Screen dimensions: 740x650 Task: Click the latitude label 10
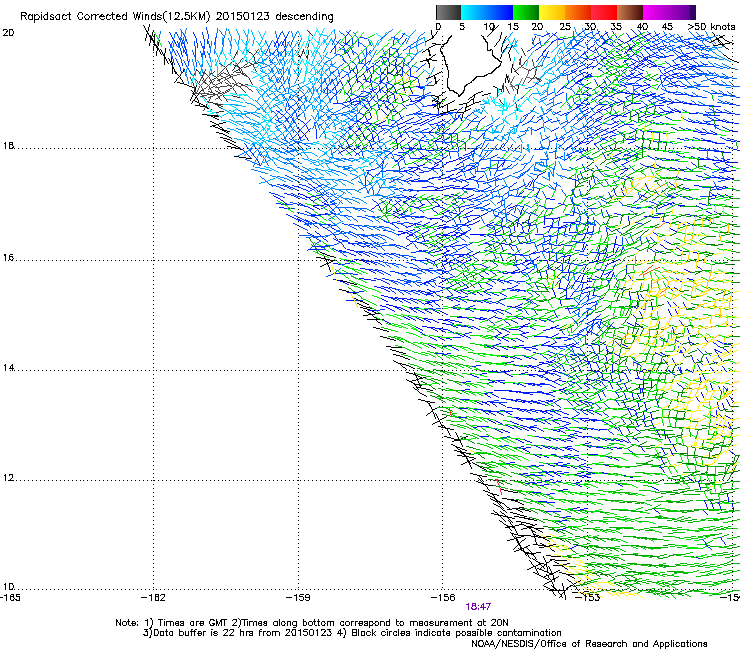[8, 587]
